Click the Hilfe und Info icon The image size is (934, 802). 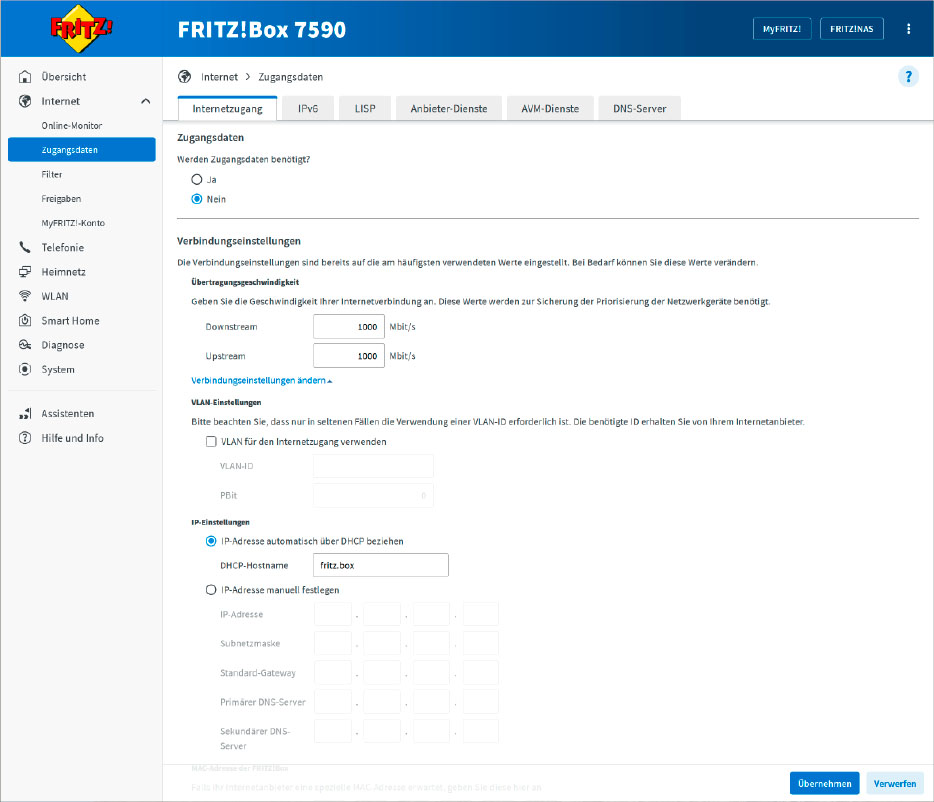point(25,438)
